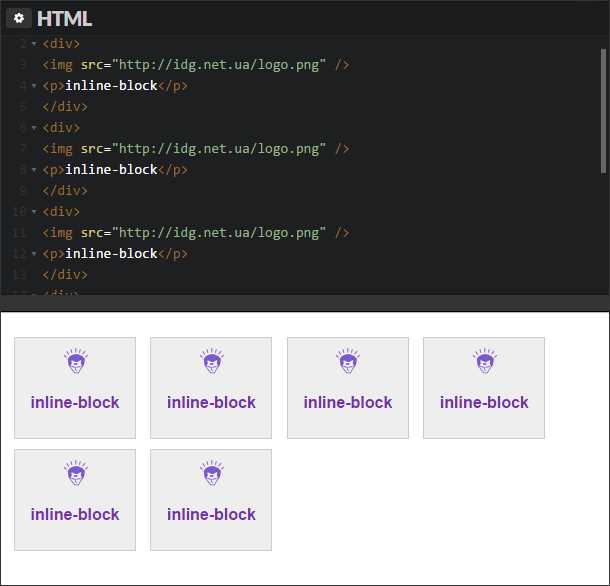Collapse the first div fold arrow
The image size is (610, 586).
(34, 44)
